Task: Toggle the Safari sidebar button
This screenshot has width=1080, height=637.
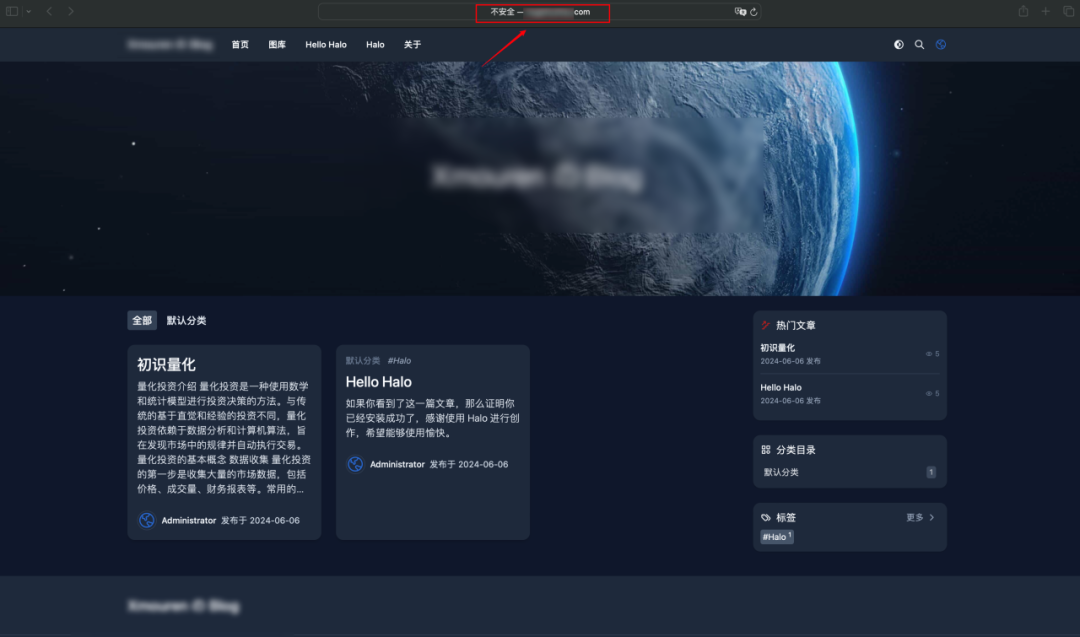Action: click(x=12, y=11)
